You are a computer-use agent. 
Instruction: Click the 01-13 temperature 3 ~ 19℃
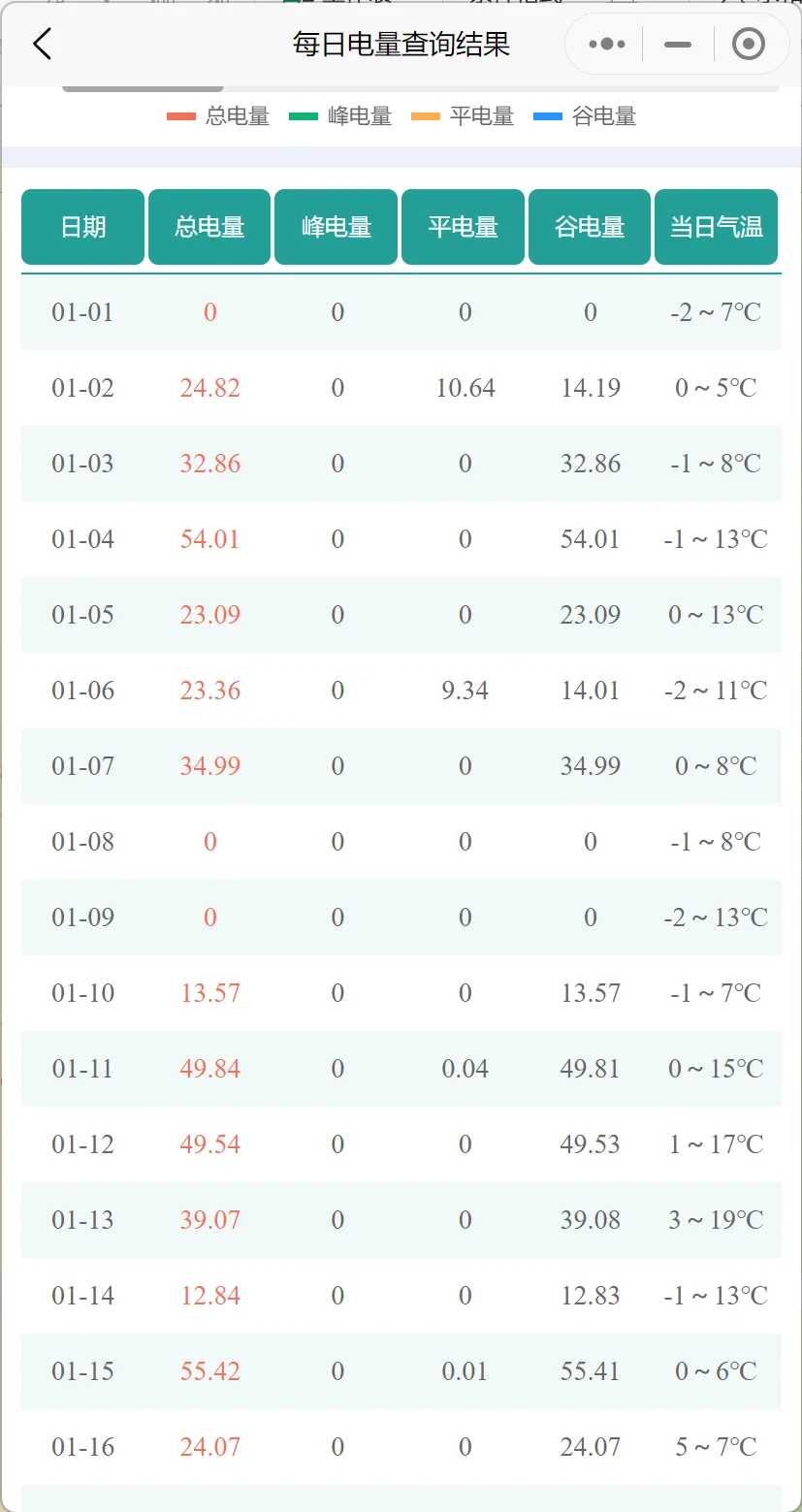click(716, 1220)
